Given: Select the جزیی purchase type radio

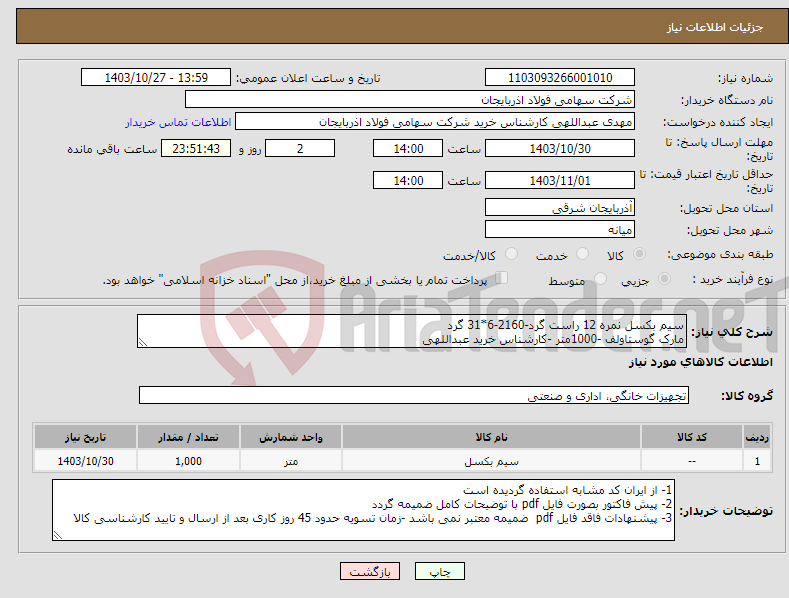Looking at the screenshot, I should (664, 279).
